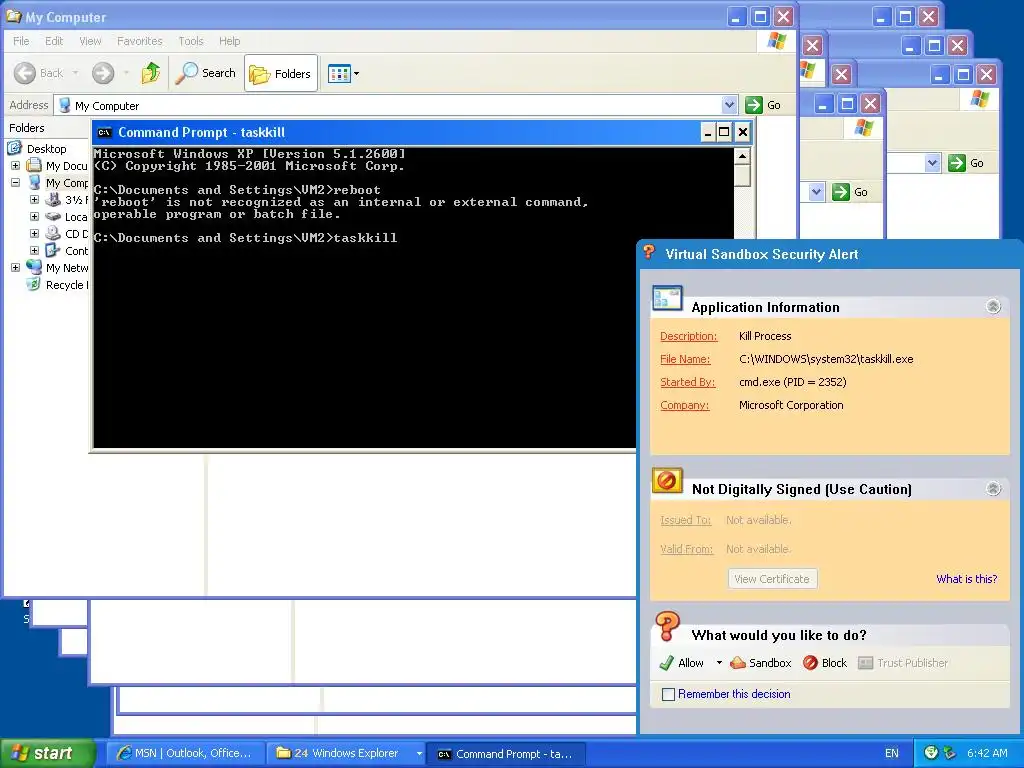Expand the Control Panel tree node
The width and height of the screenshot is (1024, 768).
[x=35, y=251]
